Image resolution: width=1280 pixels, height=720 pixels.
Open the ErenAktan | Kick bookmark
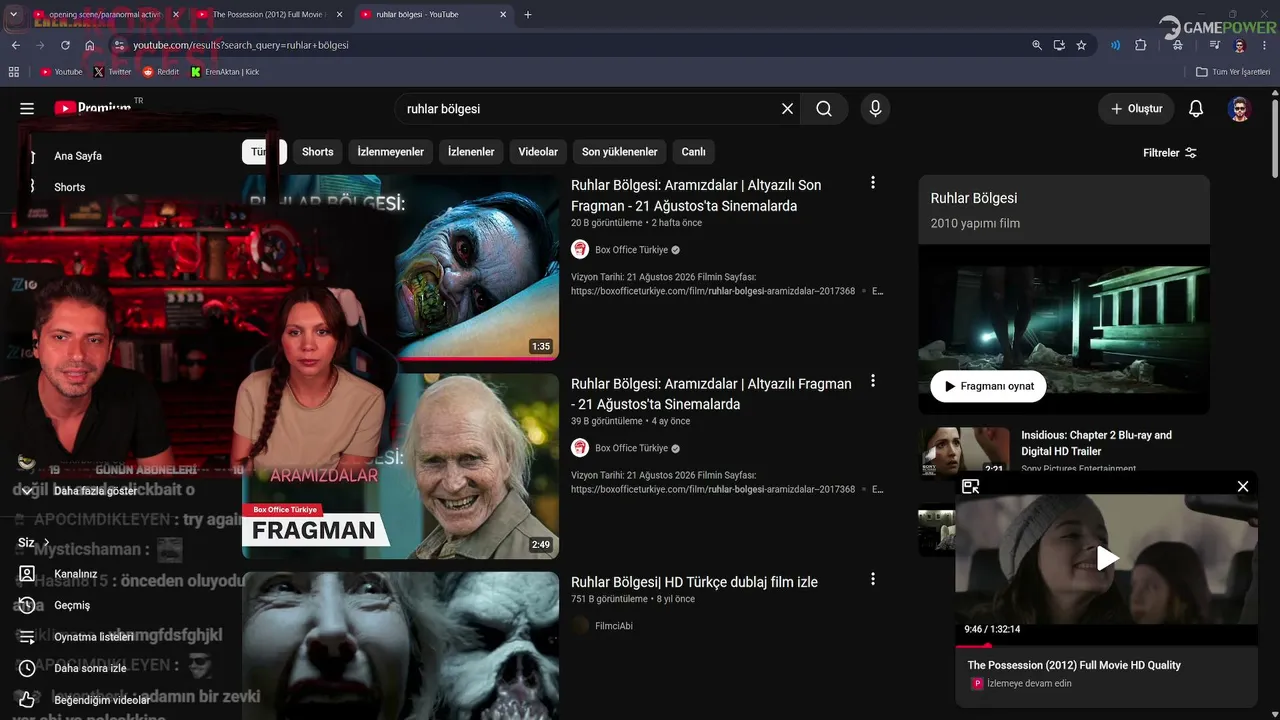pyautogui.click(x=225, y=72)
